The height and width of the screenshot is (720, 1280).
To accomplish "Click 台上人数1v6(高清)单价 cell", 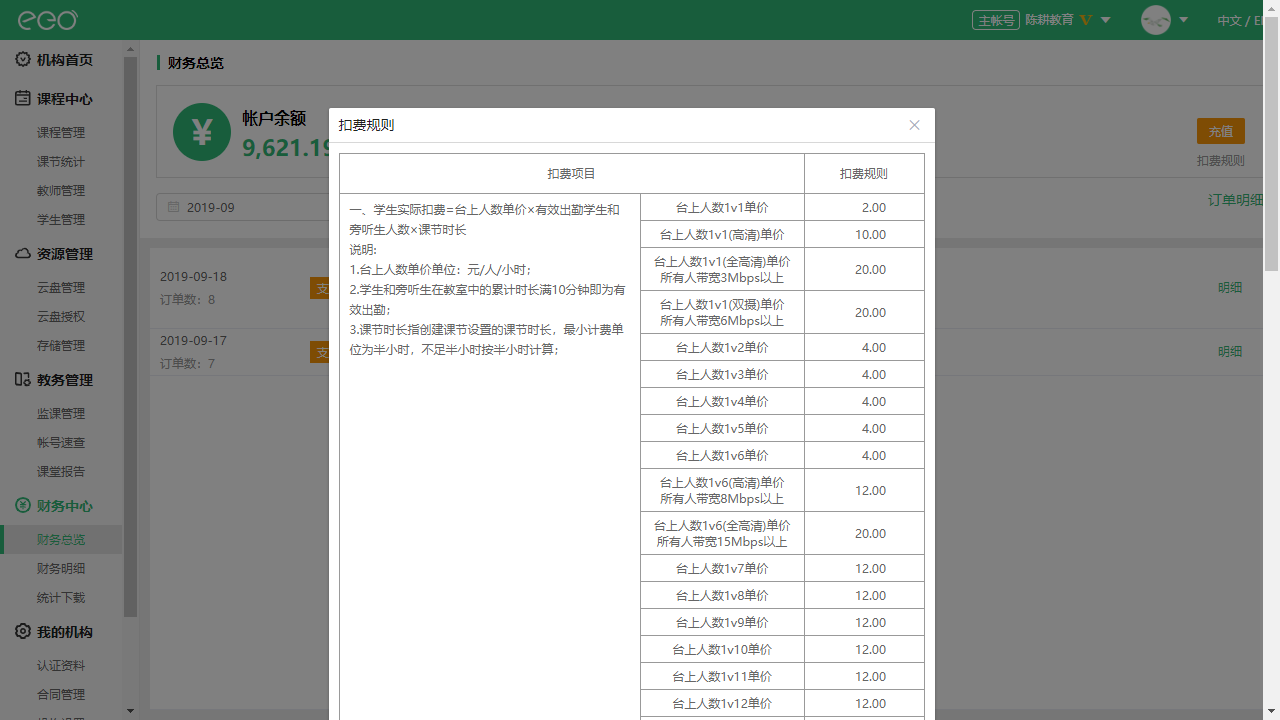I will click(x=722, y=490).
